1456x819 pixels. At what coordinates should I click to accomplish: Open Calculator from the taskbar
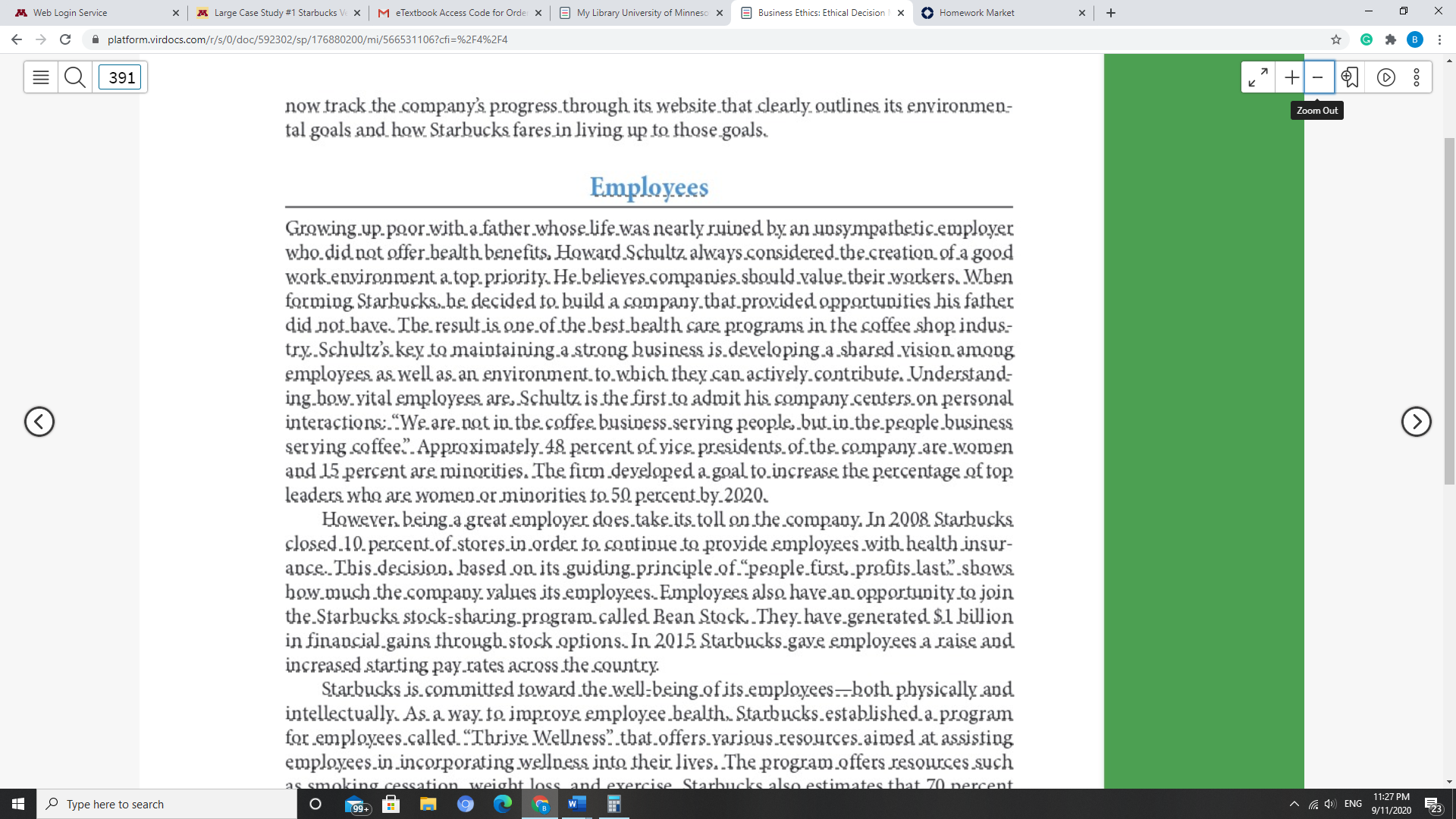tap(614, 804)
